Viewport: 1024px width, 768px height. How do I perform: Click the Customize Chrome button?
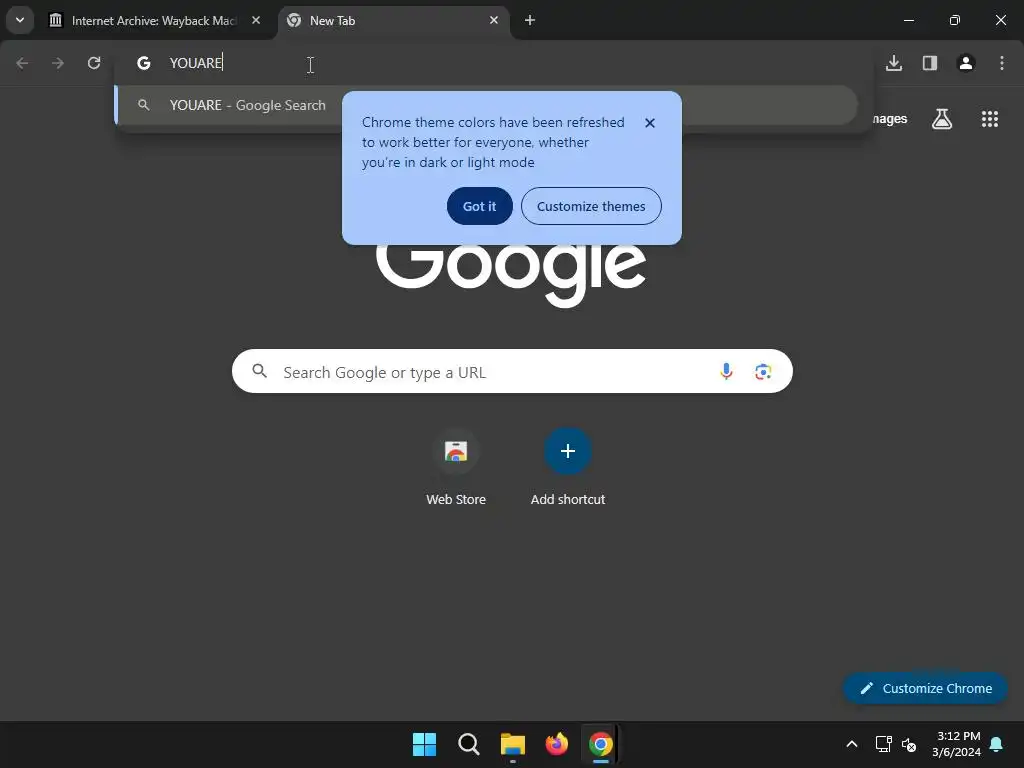point(925,688)
